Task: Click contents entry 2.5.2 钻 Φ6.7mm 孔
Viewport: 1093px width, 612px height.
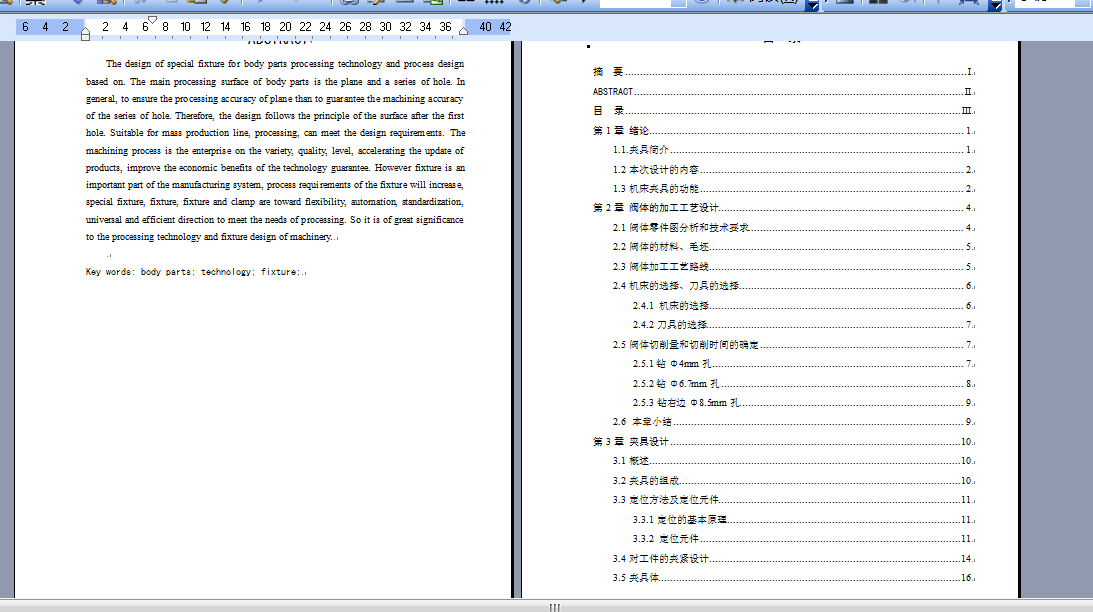Action: click(x=803, y=383)
